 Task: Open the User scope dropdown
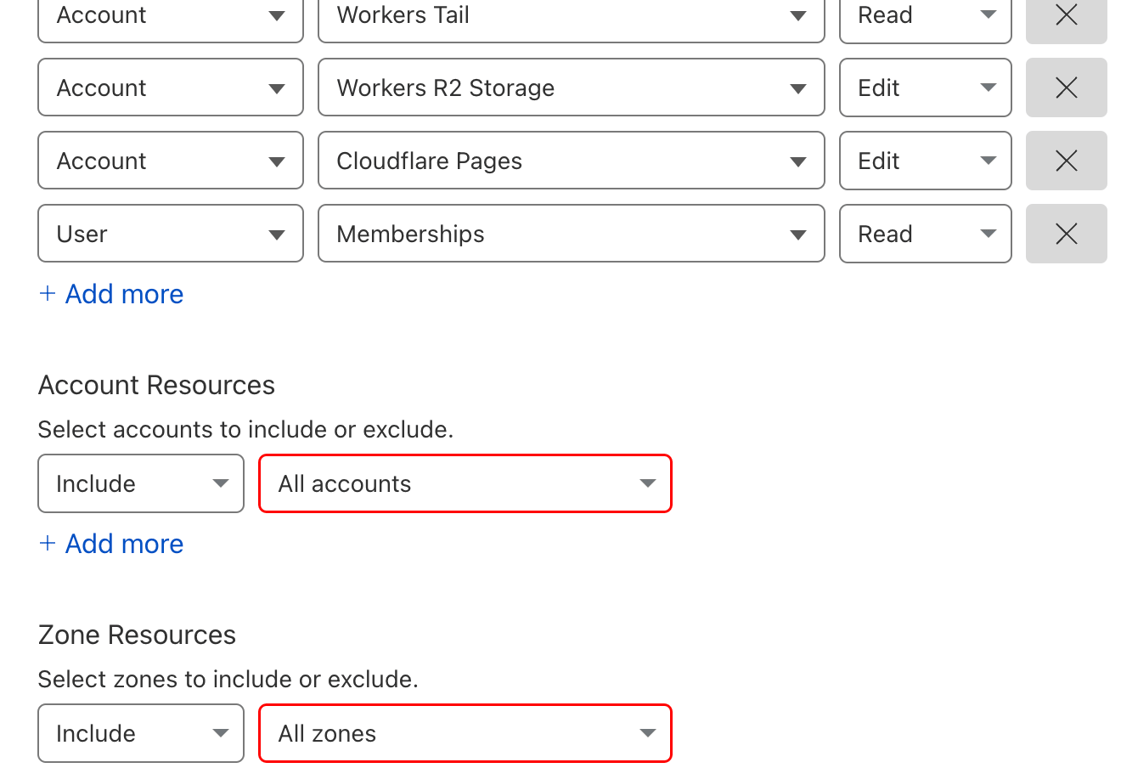point(170,234)
